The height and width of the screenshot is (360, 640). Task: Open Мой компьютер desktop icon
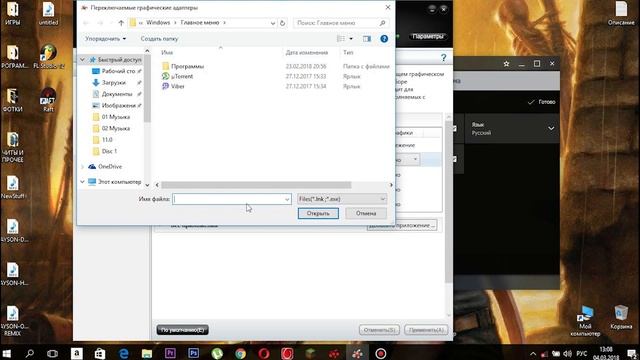[585, 320]
